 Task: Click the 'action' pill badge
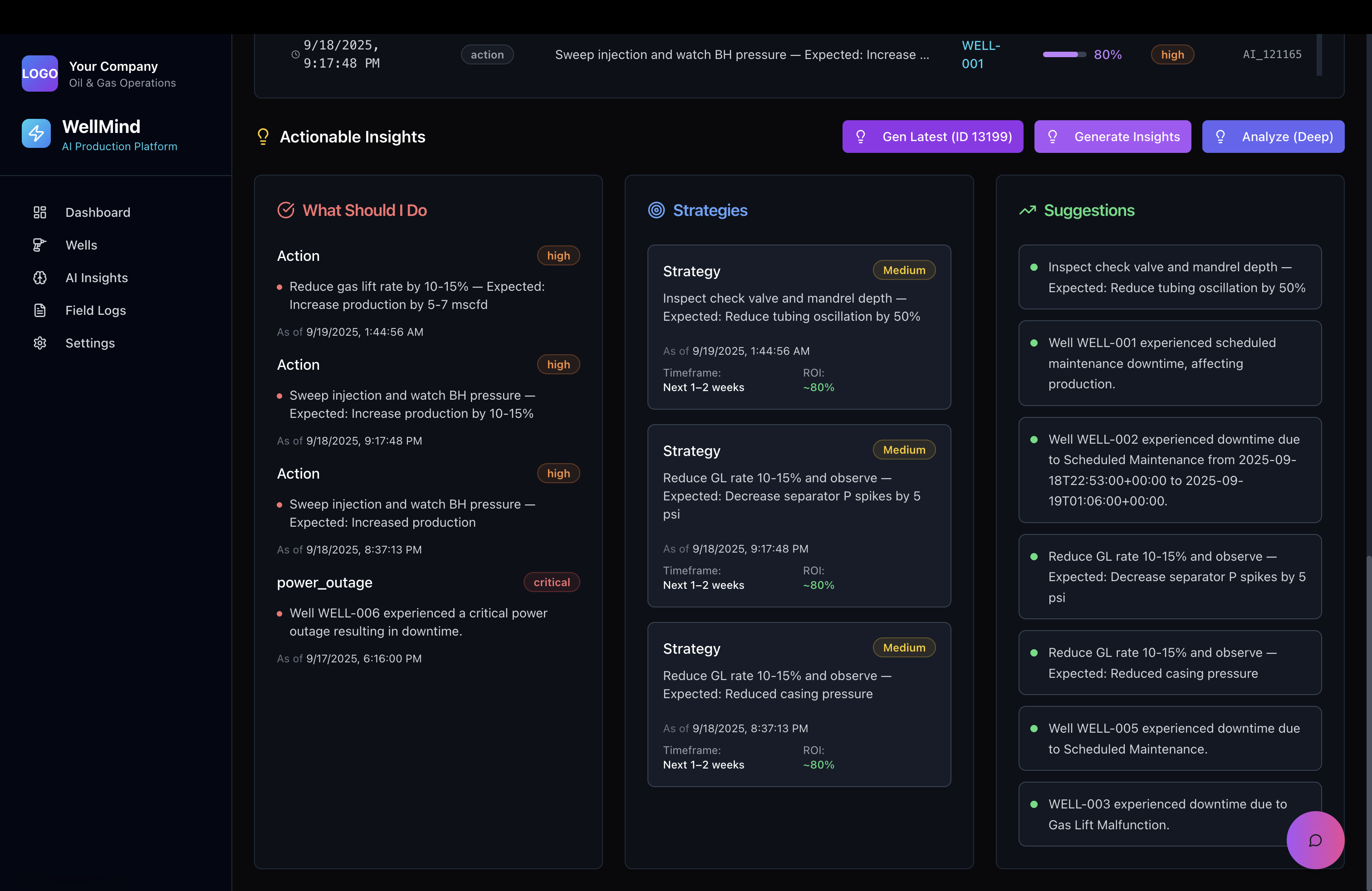coord(487,54)
